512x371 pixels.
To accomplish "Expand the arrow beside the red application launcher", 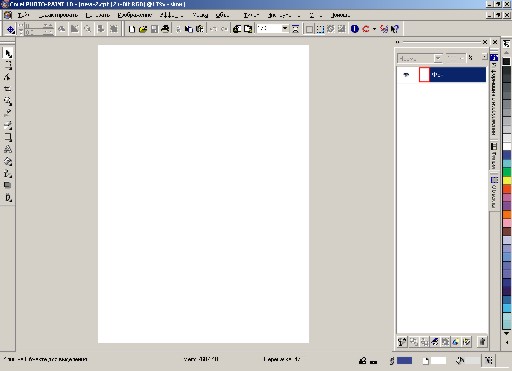I will tap(374, 29).
